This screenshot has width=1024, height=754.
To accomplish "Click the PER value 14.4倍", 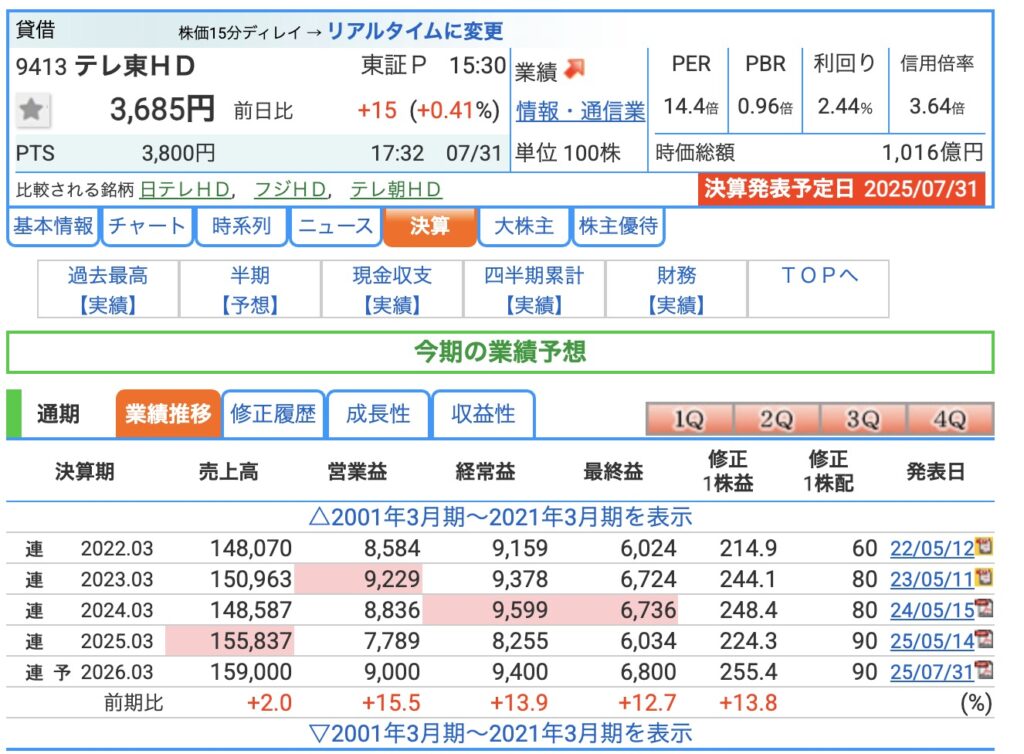I will pos(691,106).
